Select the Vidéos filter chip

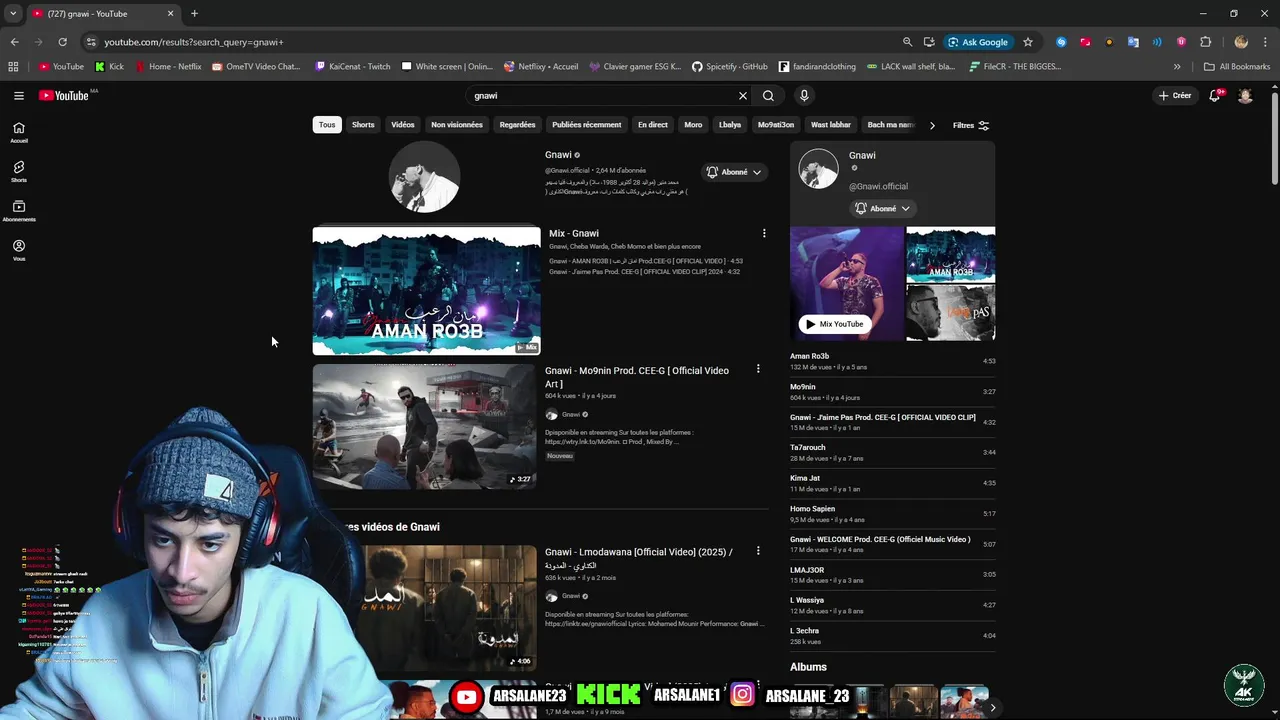point(403,125)
